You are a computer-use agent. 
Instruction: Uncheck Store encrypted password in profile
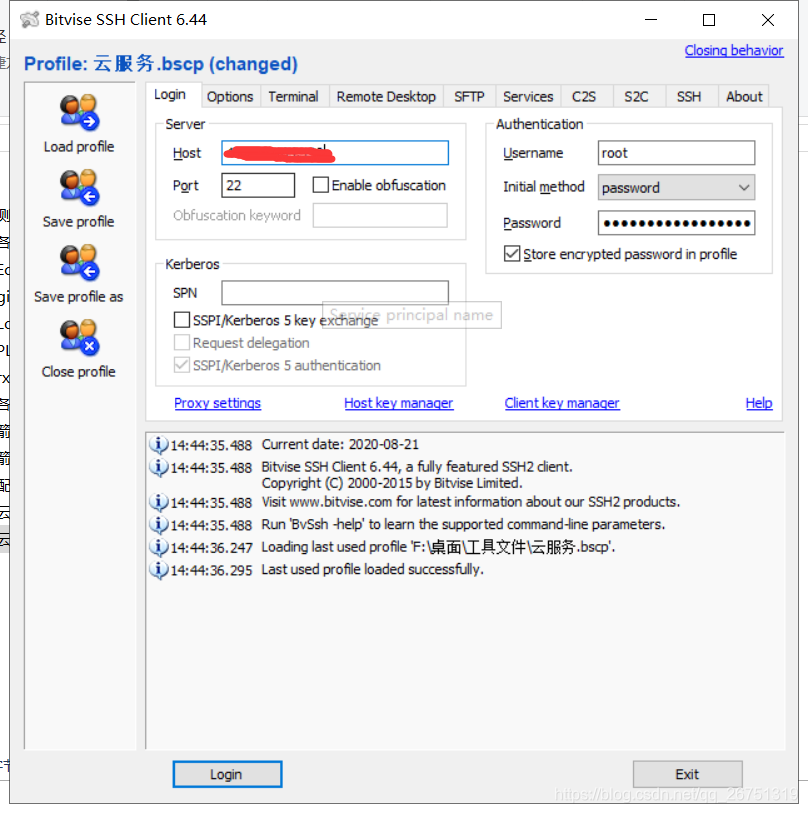pyautogui.click(x=512, y=254)
